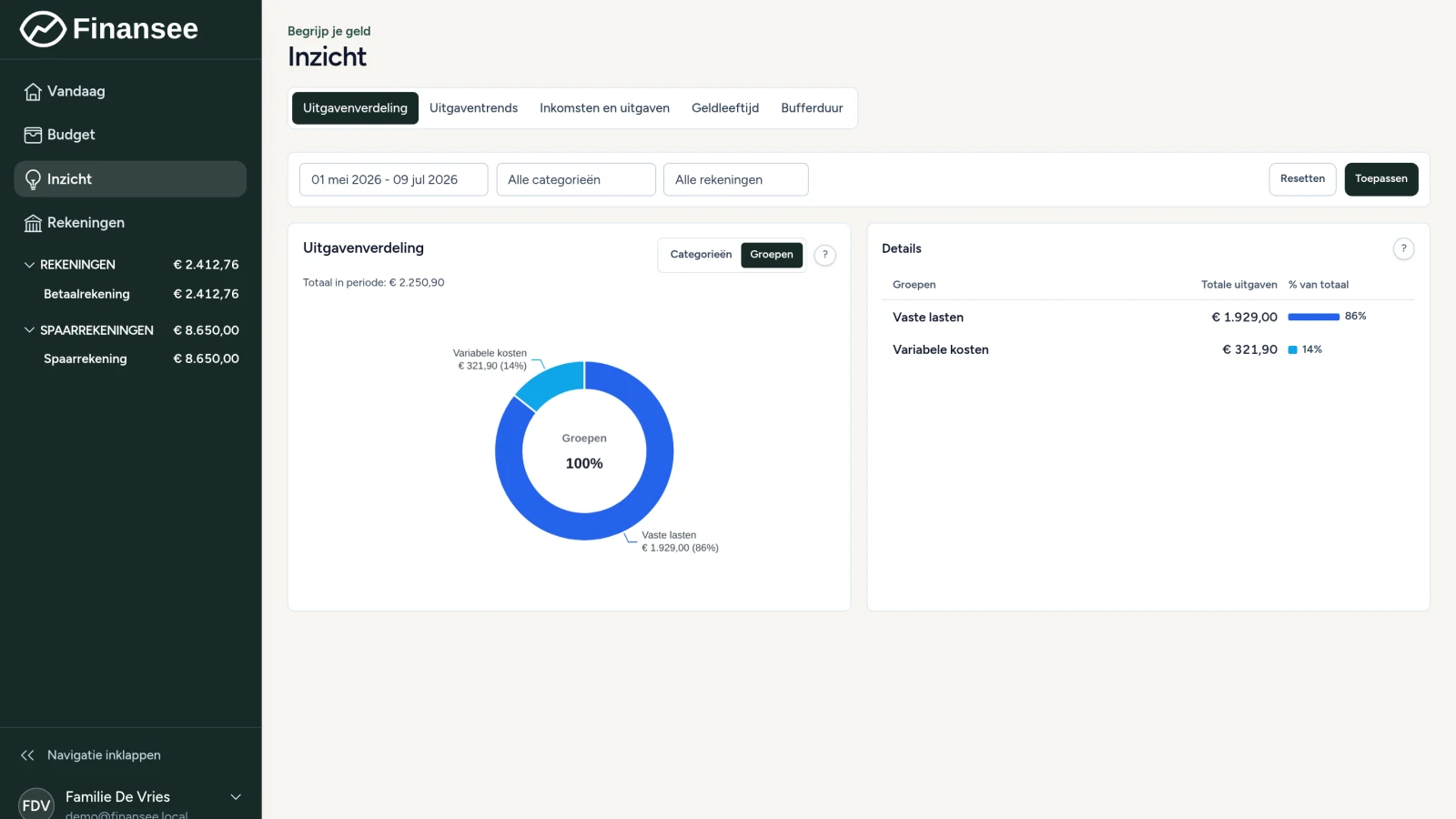
Task: Click the € 1.929,00 amount
Action: pos(1244,317)
